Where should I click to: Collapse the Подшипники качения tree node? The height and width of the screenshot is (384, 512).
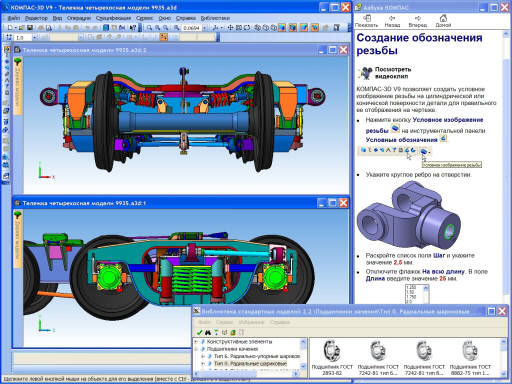pyautogui.click(x=196, y=349)
